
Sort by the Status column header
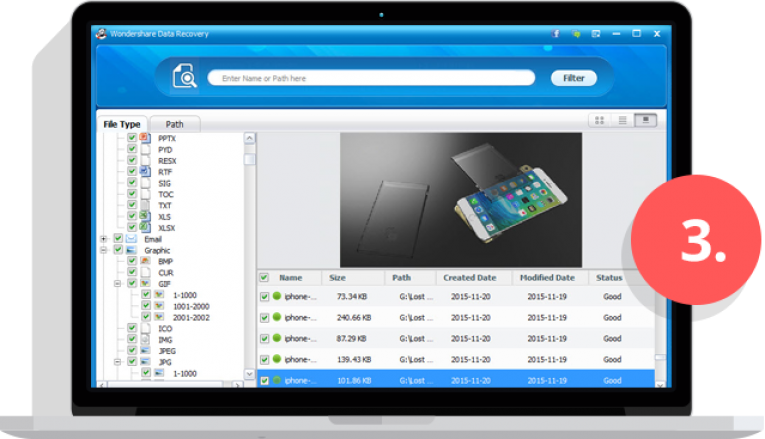[x=609, y=278]
